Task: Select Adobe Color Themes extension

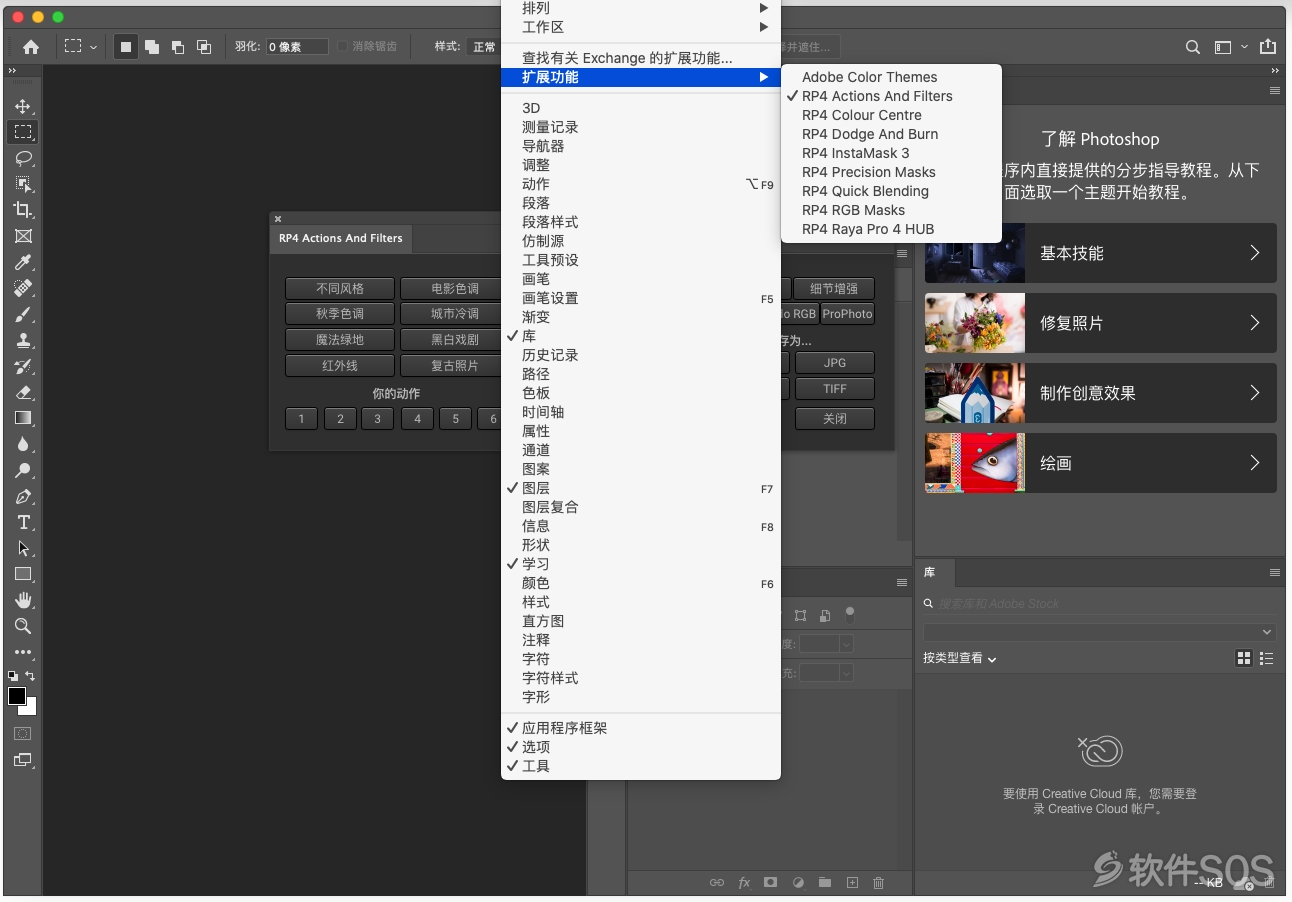Action: pyautogui.click(x=891, y=77)
